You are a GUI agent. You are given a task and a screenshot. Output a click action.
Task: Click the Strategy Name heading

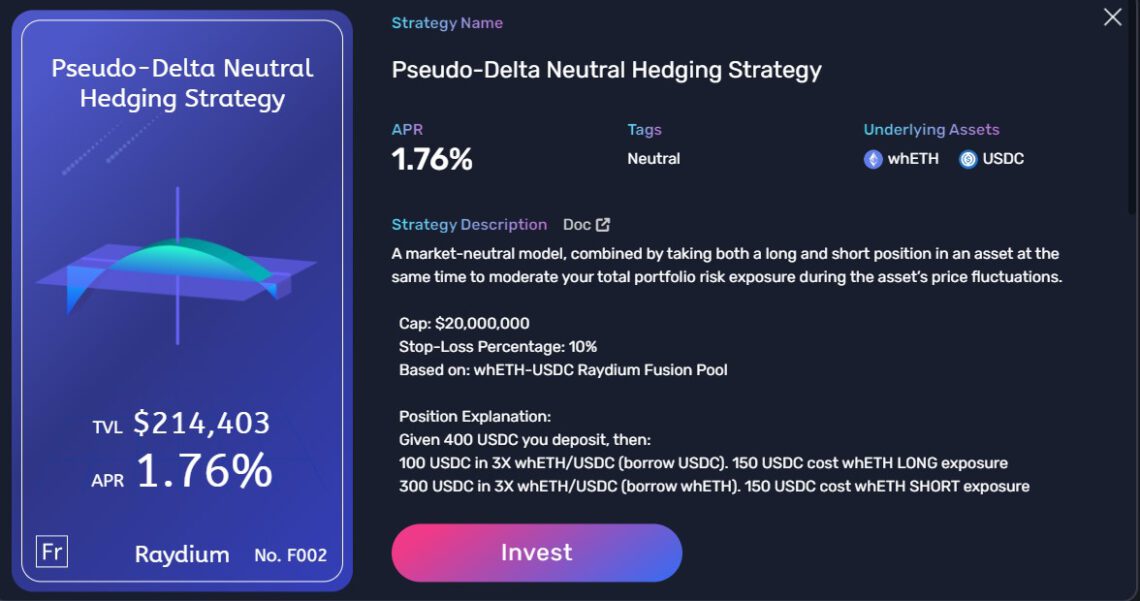(x=447, y=22)
